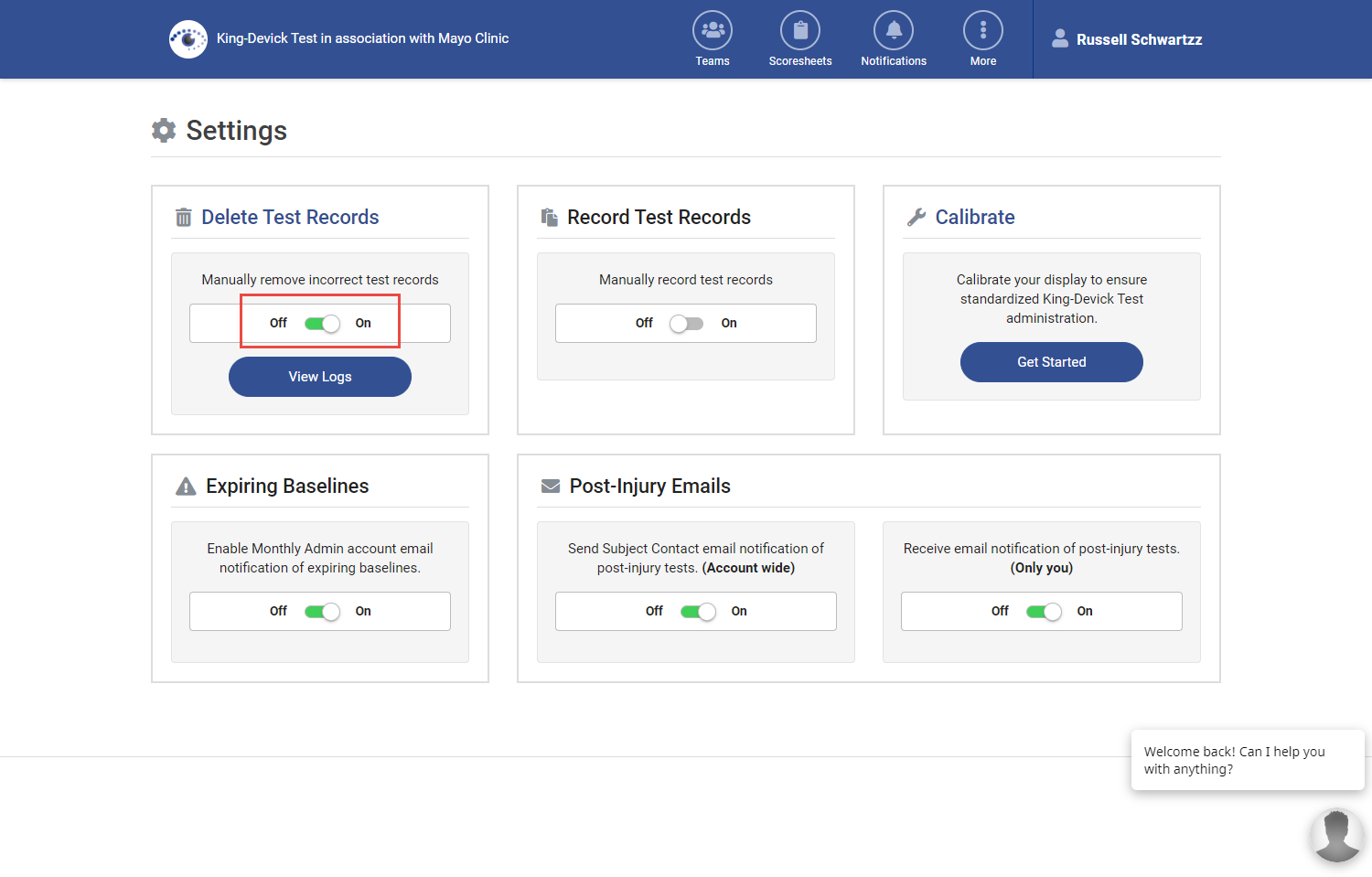
Task: Click the wrench icon next to Calibrate
Action: tap(916, 217)
